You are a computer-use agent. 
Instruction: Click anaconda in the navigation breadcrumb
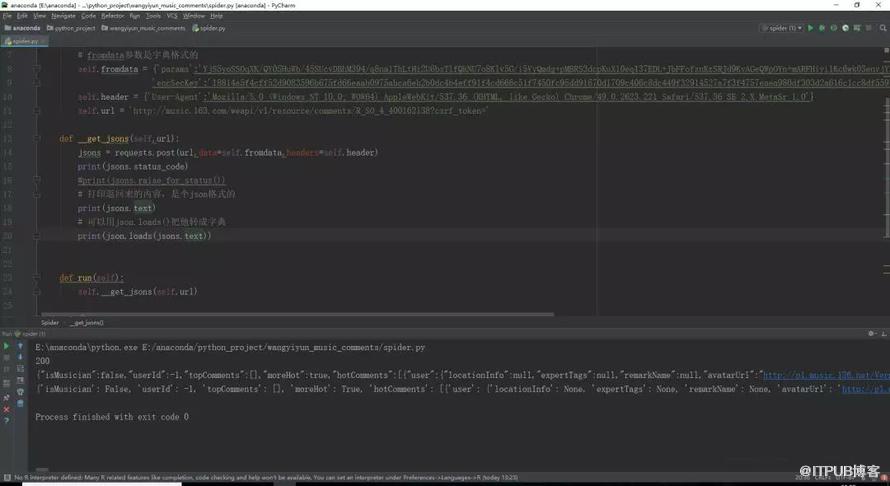(x=22, y=28)
